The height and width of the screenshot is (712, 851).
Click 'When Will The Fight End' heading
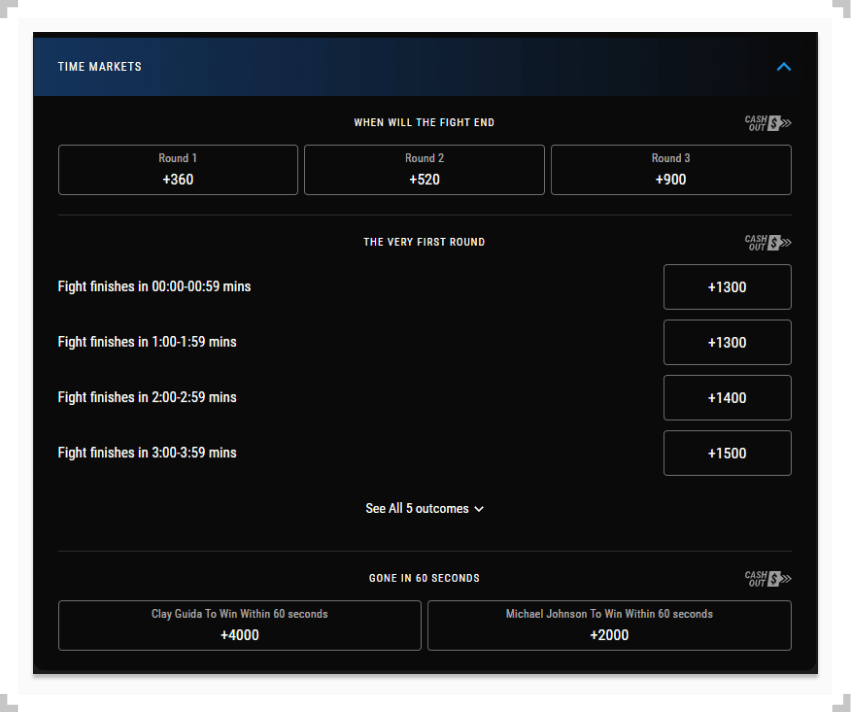click(x=424, y=123)
